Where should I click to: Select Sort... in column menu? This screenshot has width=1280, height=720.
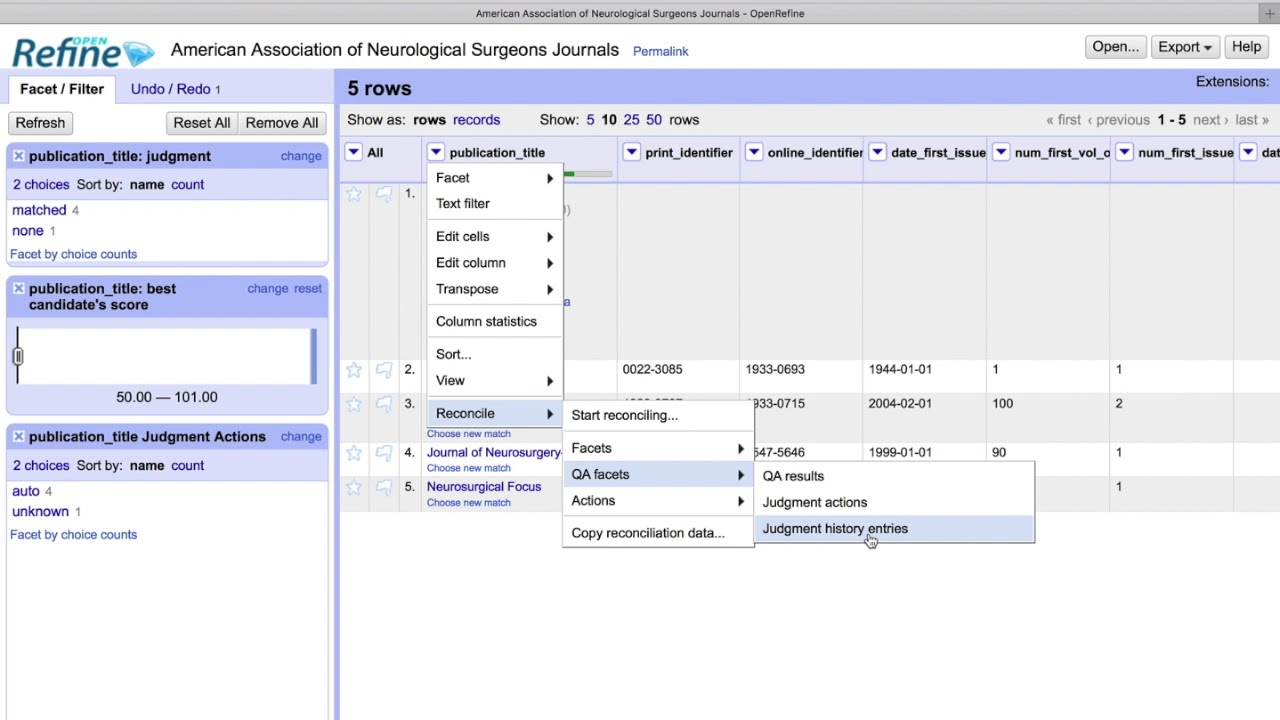[495, 354]
